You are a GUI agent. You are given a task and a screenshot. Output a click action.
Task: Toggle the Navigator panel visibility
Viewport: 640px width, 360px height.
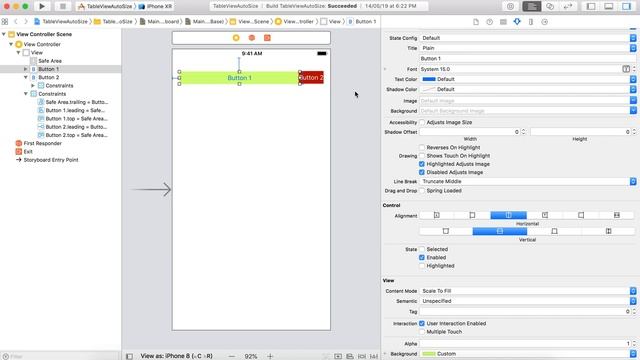pyautogui.click(x=591, y=6)
